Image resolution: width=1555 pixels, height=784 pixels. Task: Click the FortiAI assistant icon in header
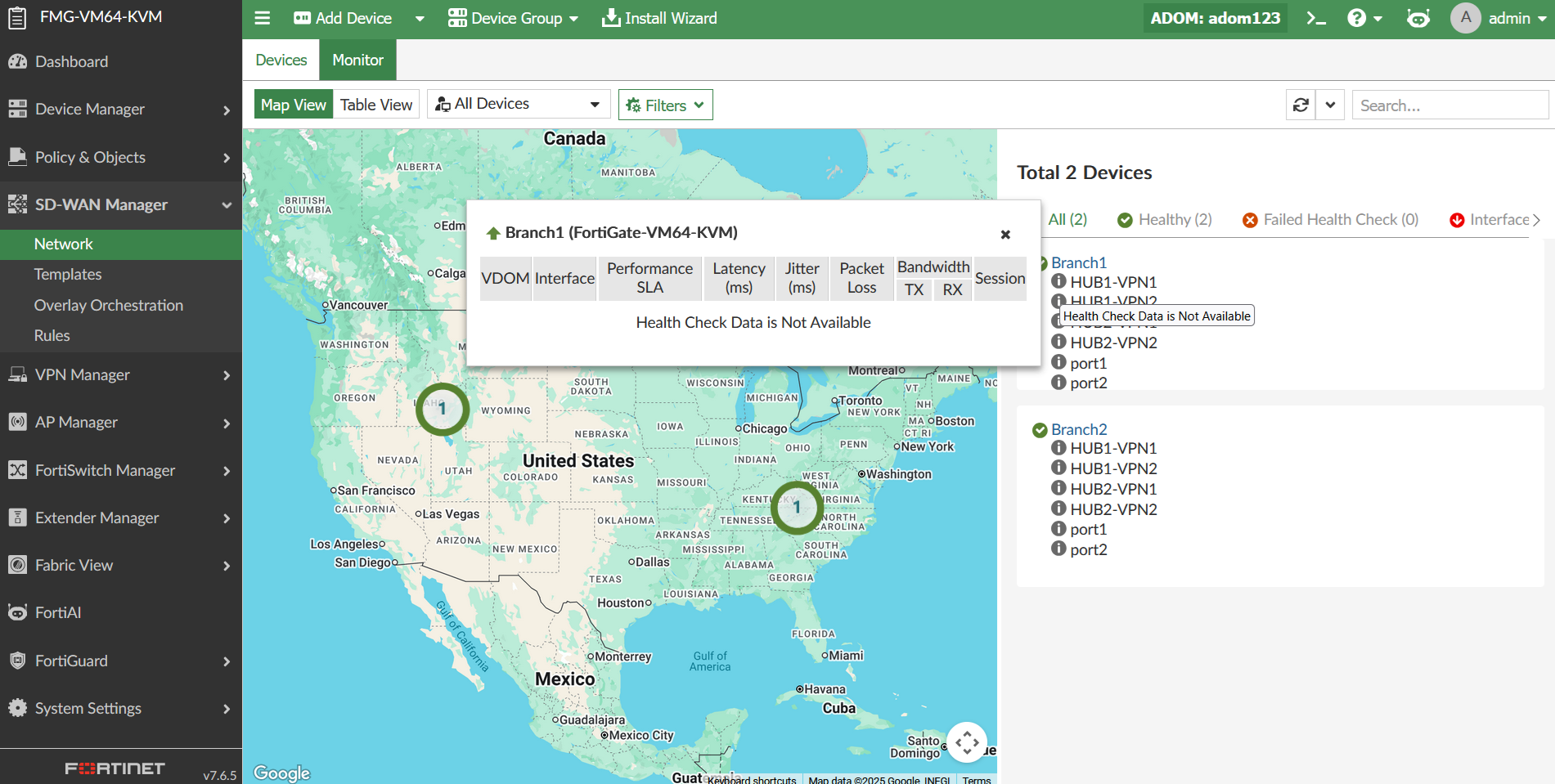[1418, 18]
